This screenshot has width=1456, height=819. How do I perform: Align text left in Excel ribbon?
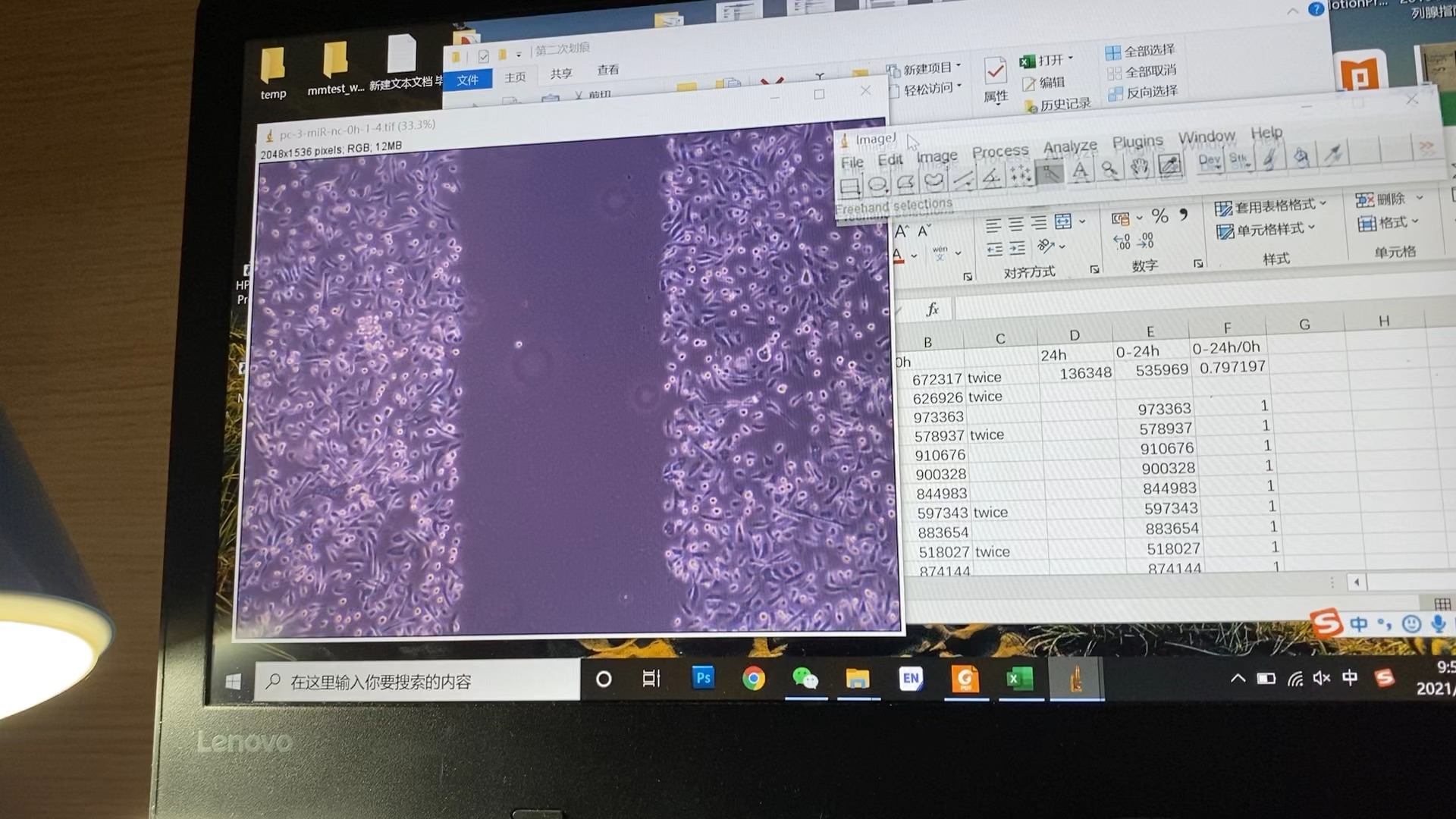coord(993,225)
